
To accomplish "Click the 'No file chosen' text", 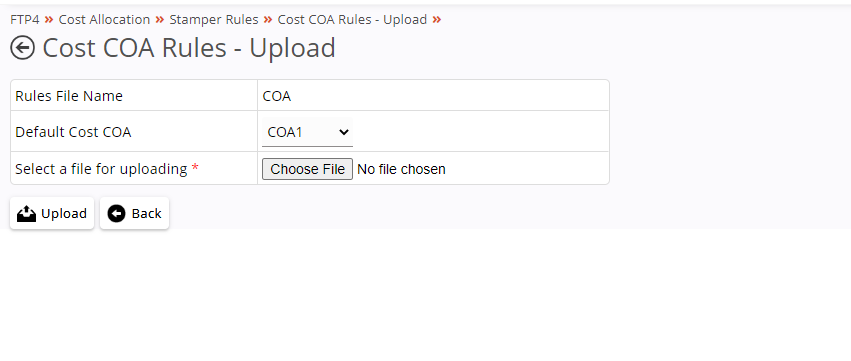I will click(401, 169).
